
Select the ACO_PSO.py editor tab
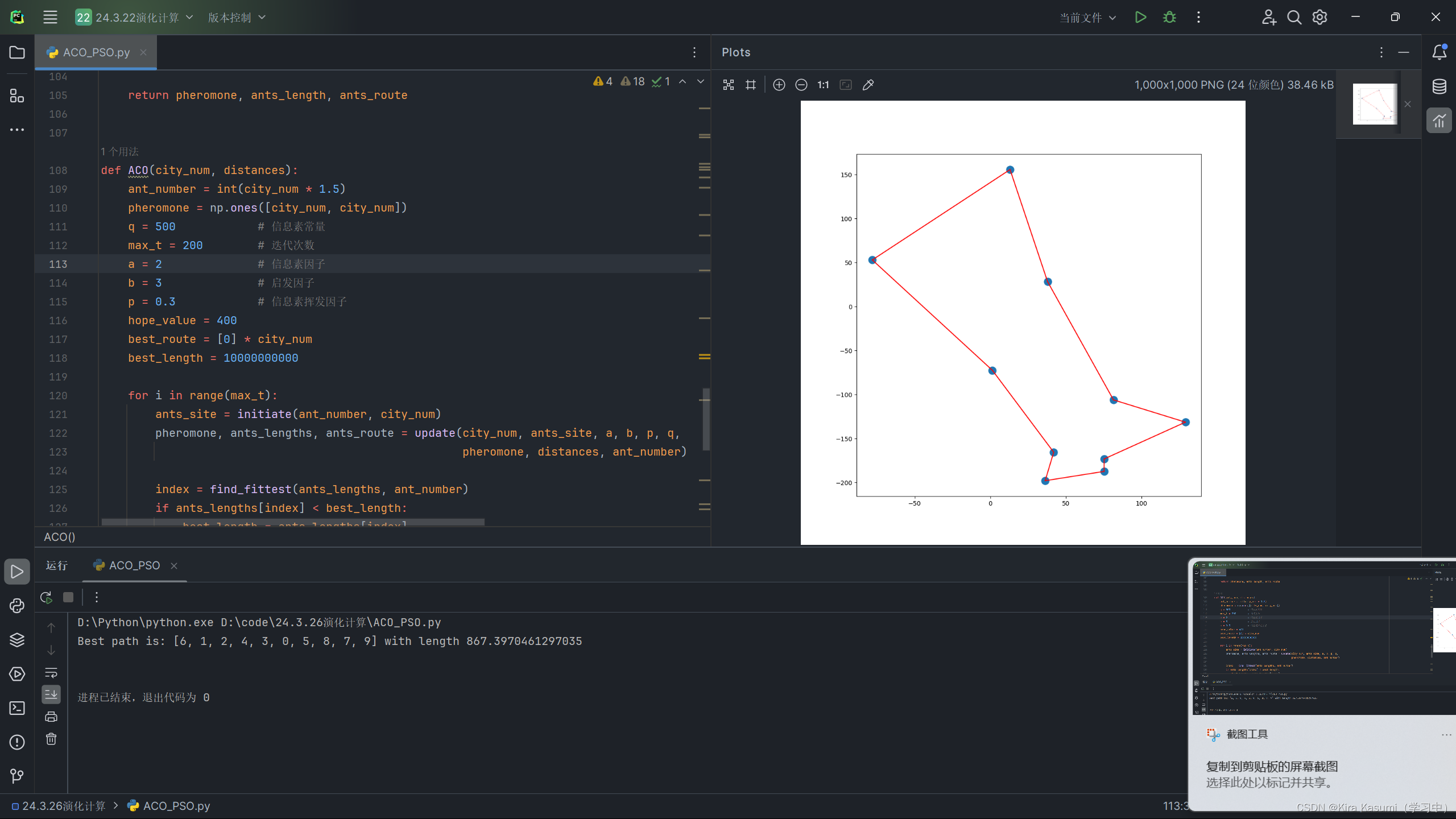96,52
